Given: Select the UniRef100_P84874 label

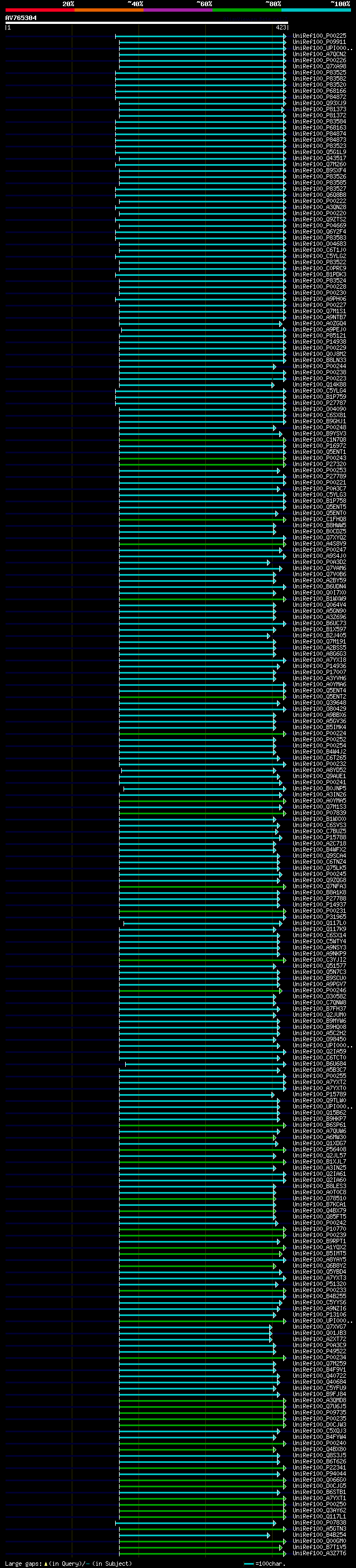Looking at the screenshot, I should (x=319, y=134).
